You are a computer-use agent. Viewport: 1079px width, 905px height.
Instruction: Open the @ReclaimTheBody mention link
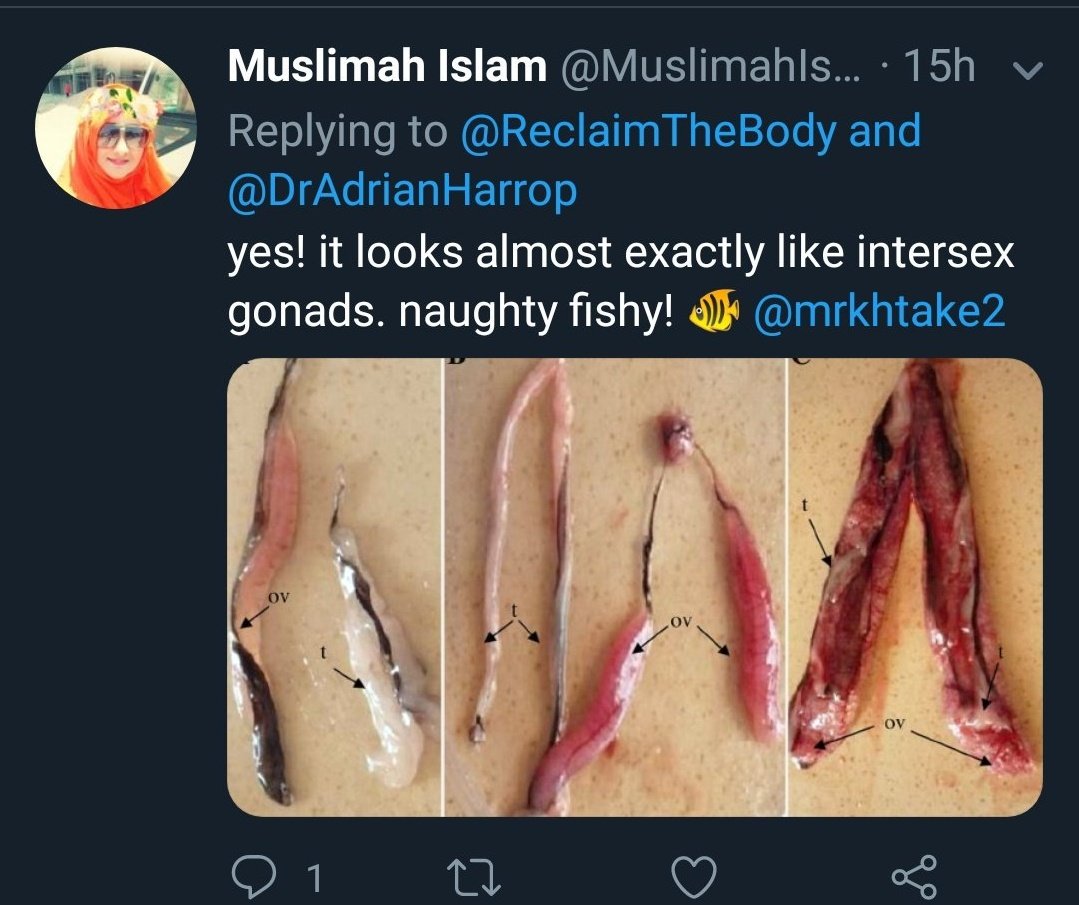click(648, 131)
